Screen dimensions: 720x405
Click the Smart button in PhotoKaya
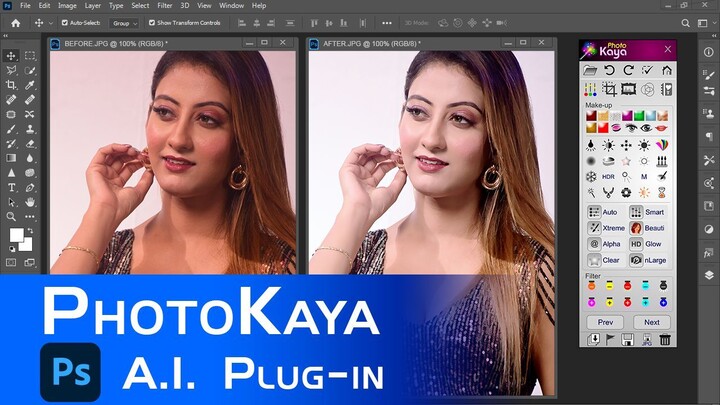647,212
